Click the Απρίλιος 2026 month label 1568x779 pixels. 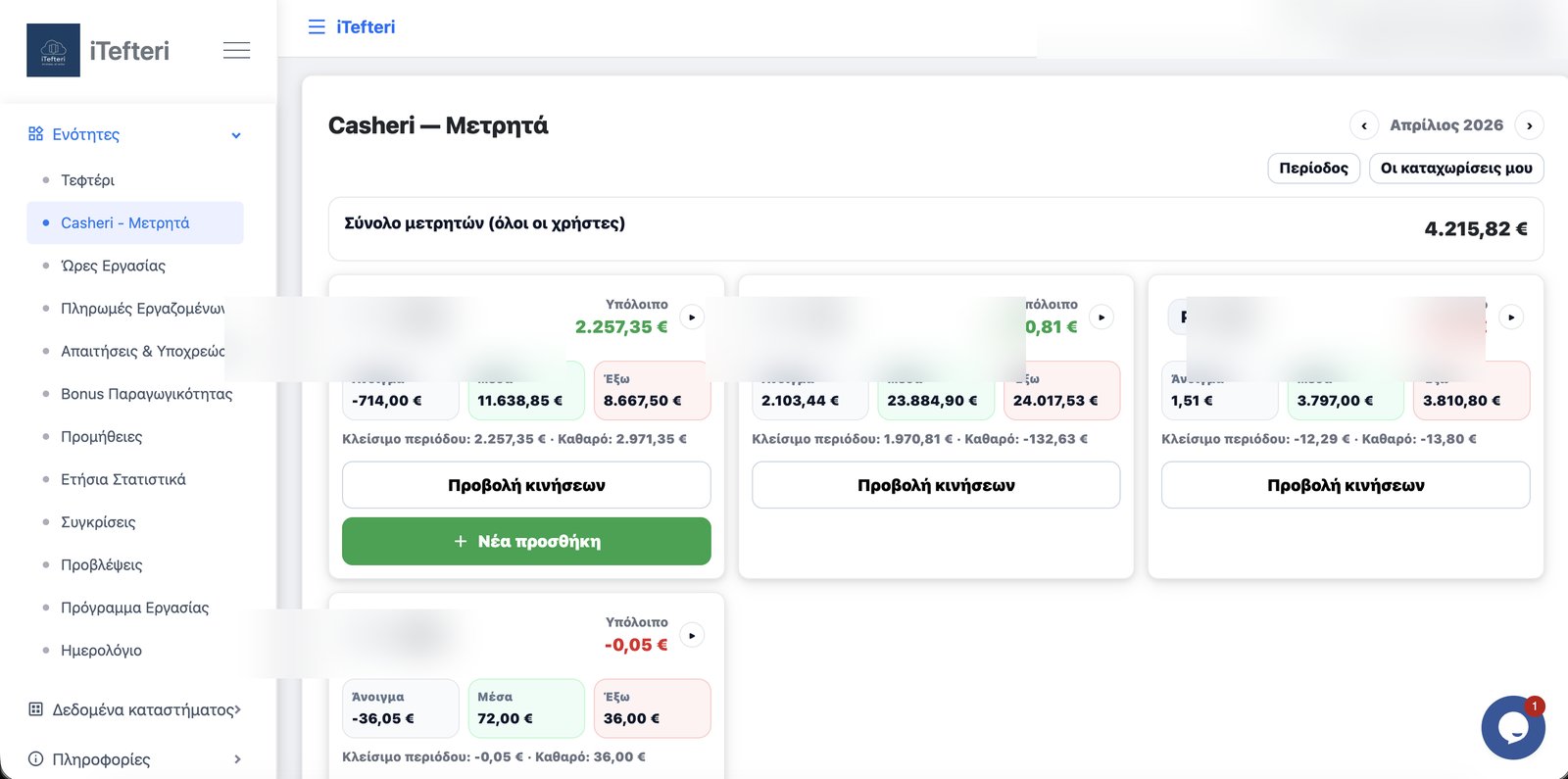point(1446,125)
